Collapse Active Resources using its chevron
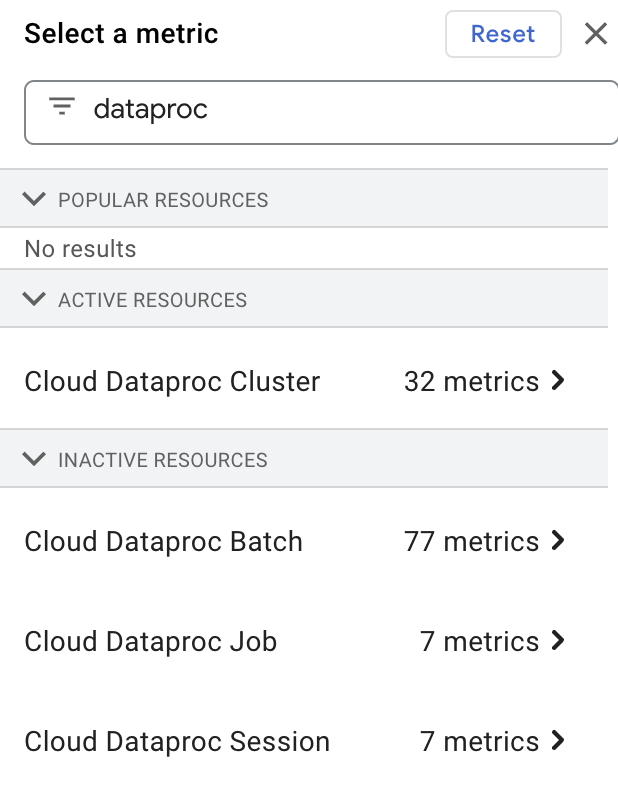The height and width of the screenshot is (788, 618). [35, 299]
